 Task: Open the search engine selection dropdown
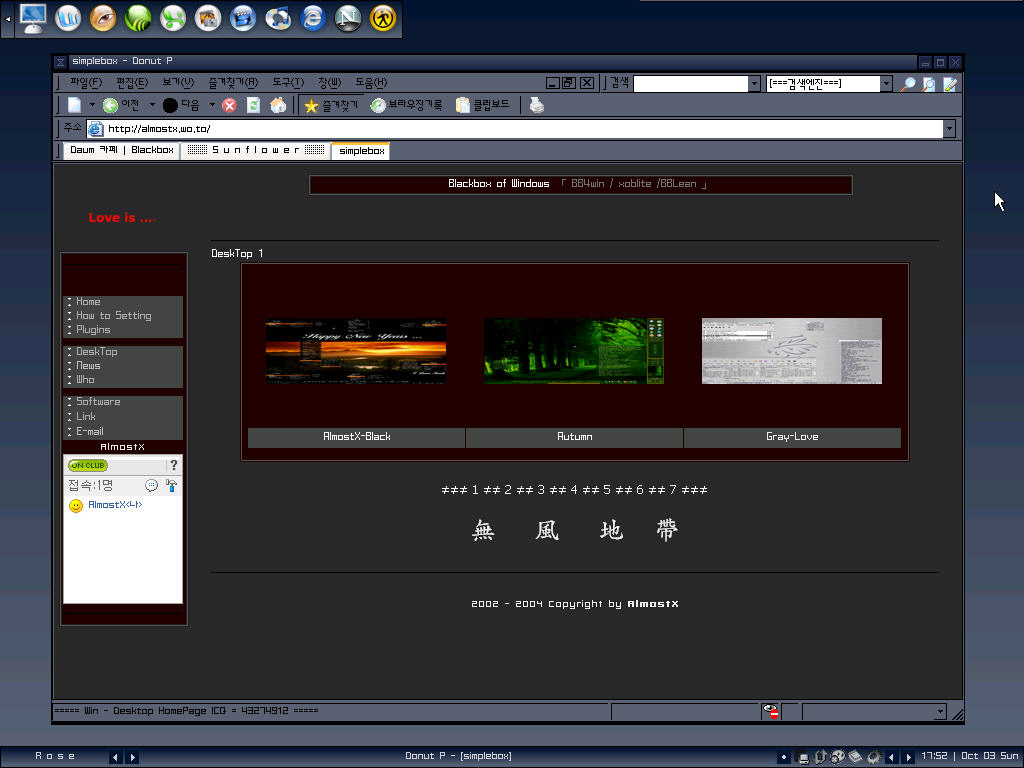[x=886, y=84]
